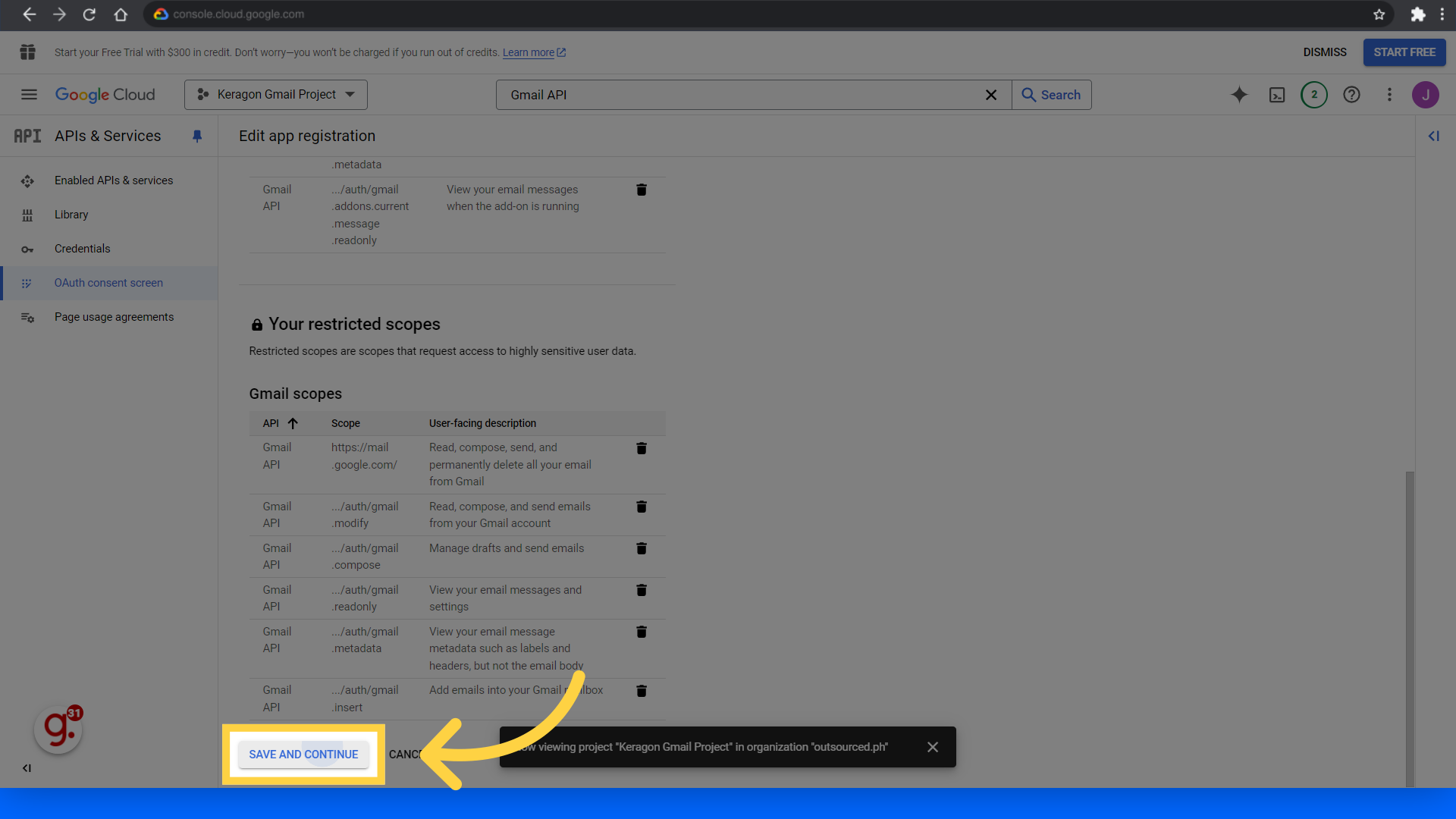Reload the current page
This screenshot has height=819, width=1456.
tap(89, 14)
